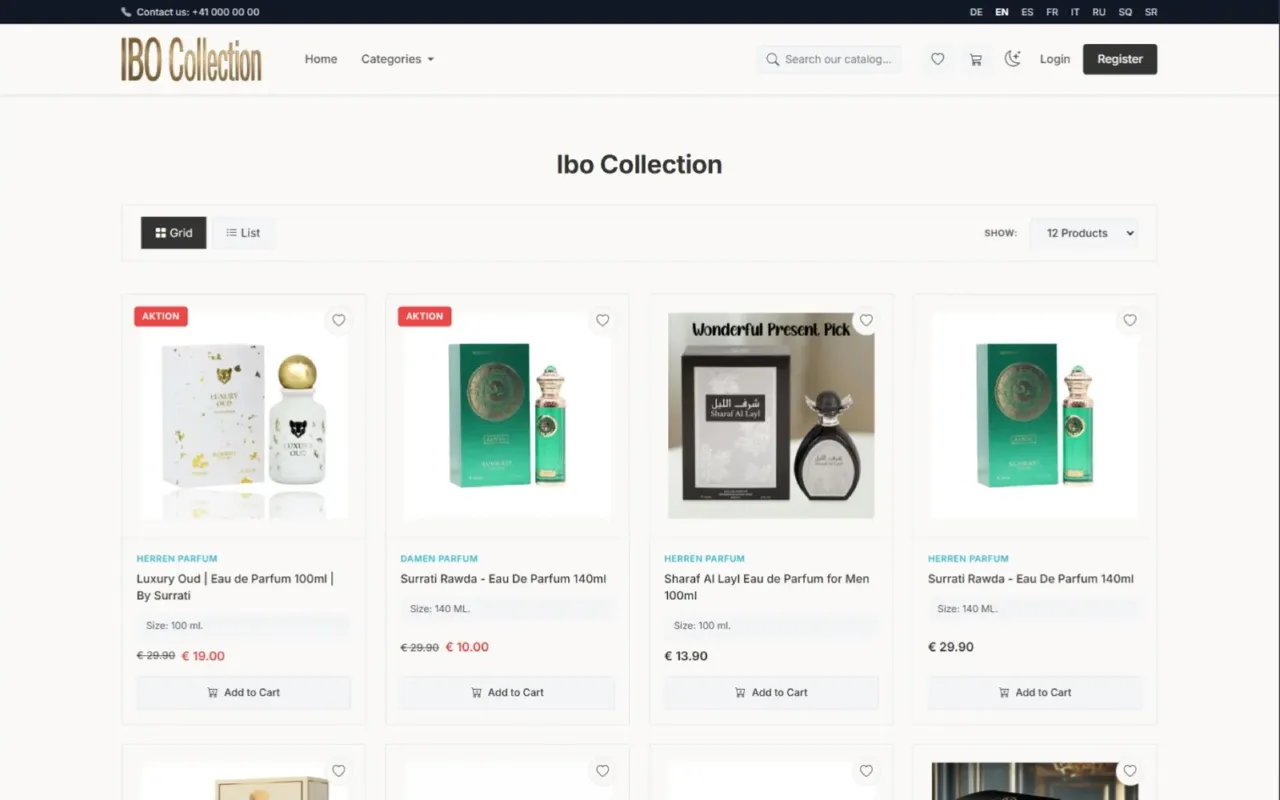Click the search magnifier icon
The image size is (1280, 800).
point(772,59)
